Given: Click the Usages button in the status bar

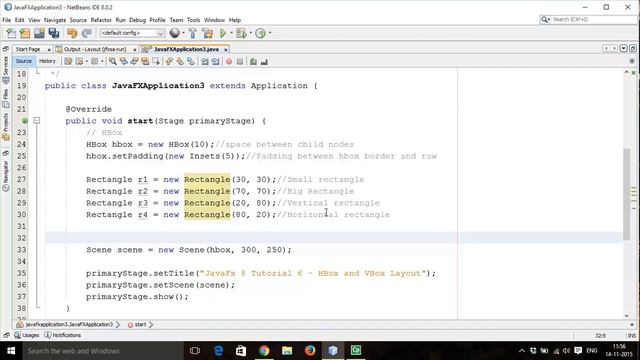Looking at the screenshot, I should 27,335.
